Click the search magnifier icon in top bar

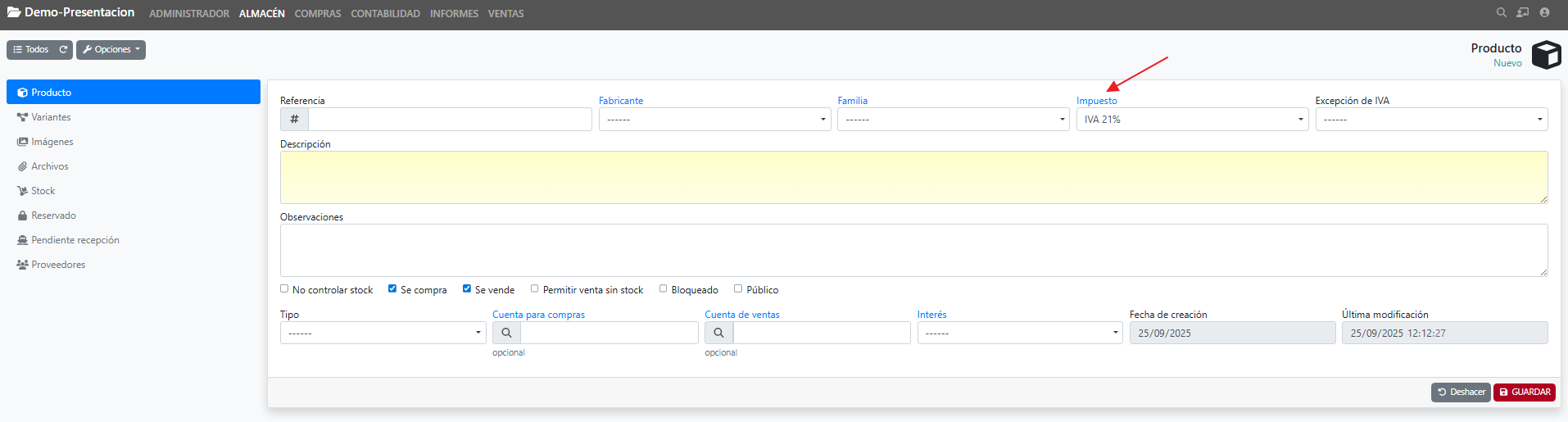point(1501,12)
